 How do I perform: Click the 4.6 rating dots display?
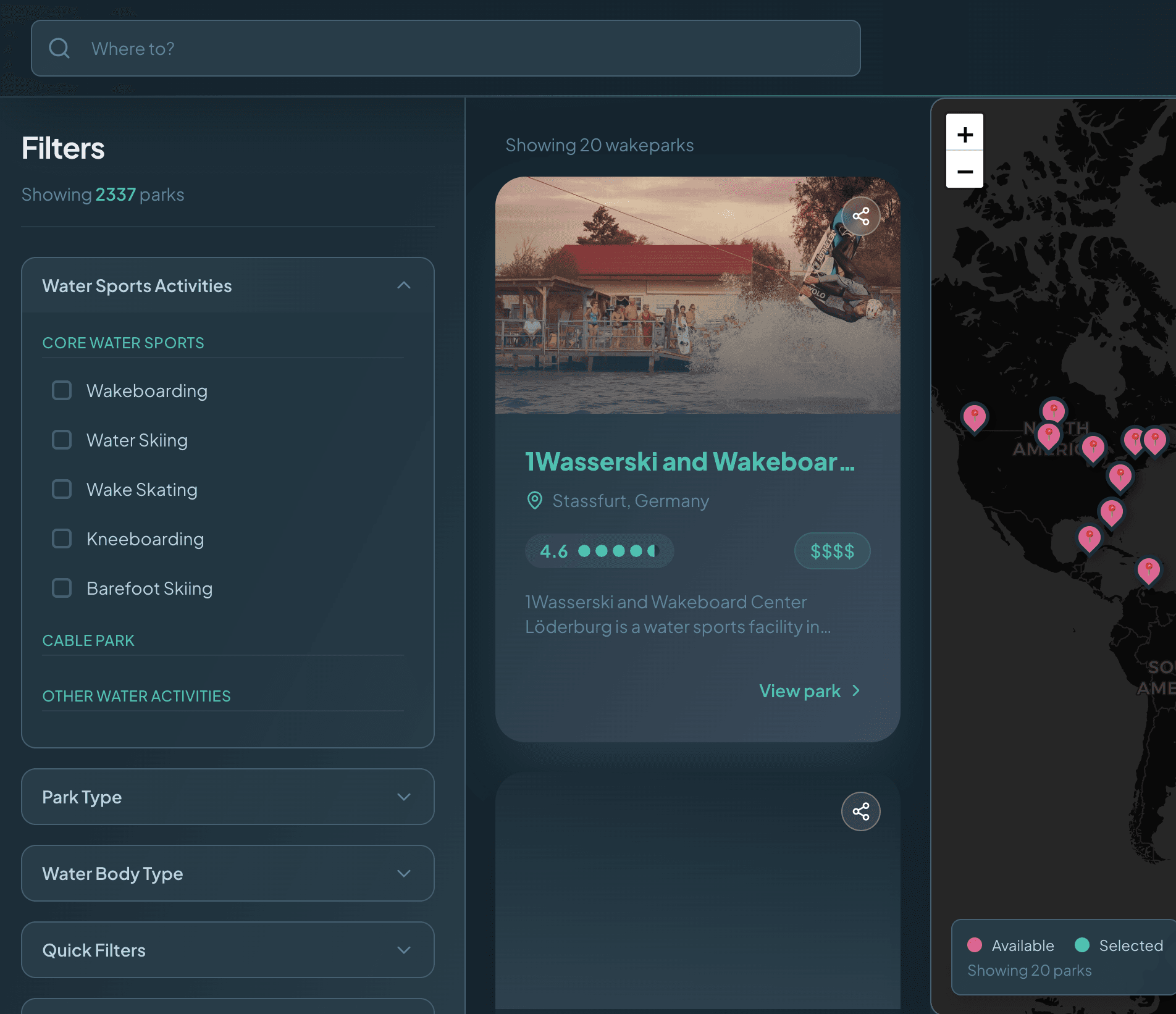(x=598, y=550)
